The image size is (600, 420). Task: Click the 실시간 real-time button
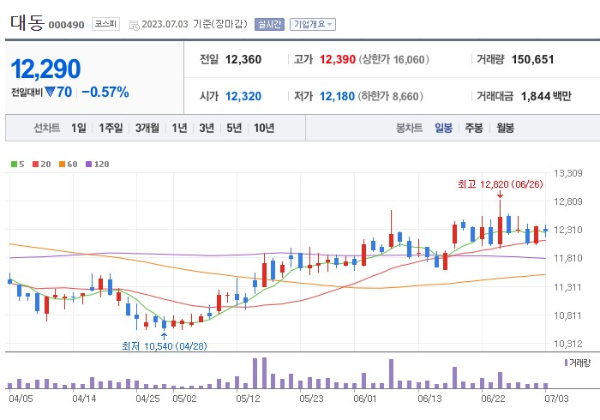pos(269,24)
